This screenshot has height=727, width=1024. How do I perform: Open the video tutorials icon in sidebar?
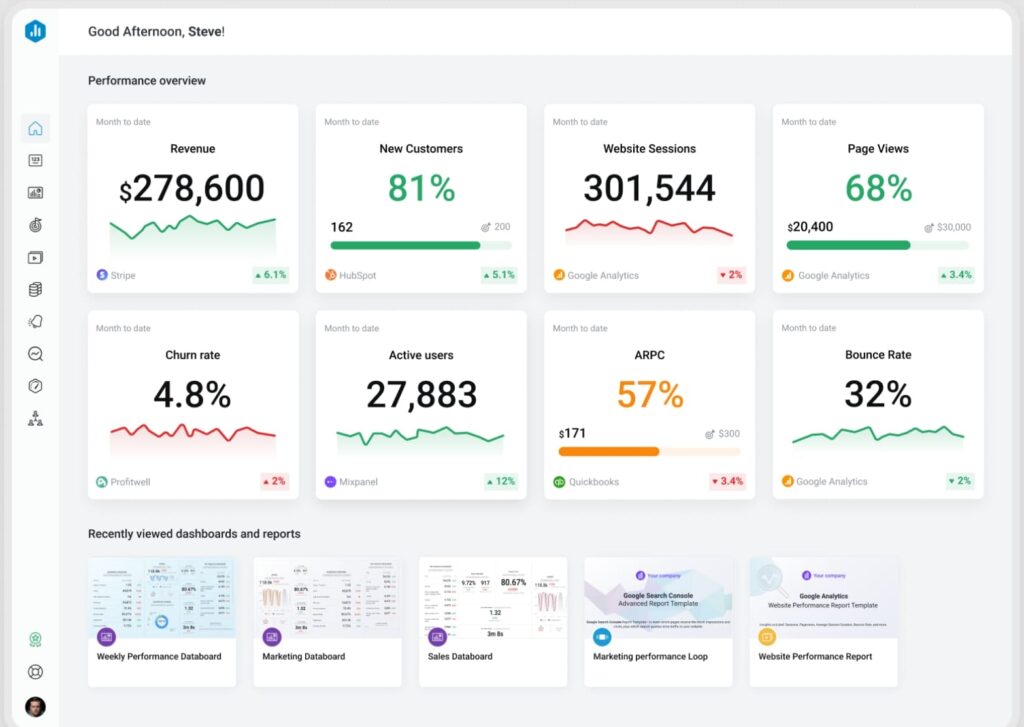coord(34,257)
